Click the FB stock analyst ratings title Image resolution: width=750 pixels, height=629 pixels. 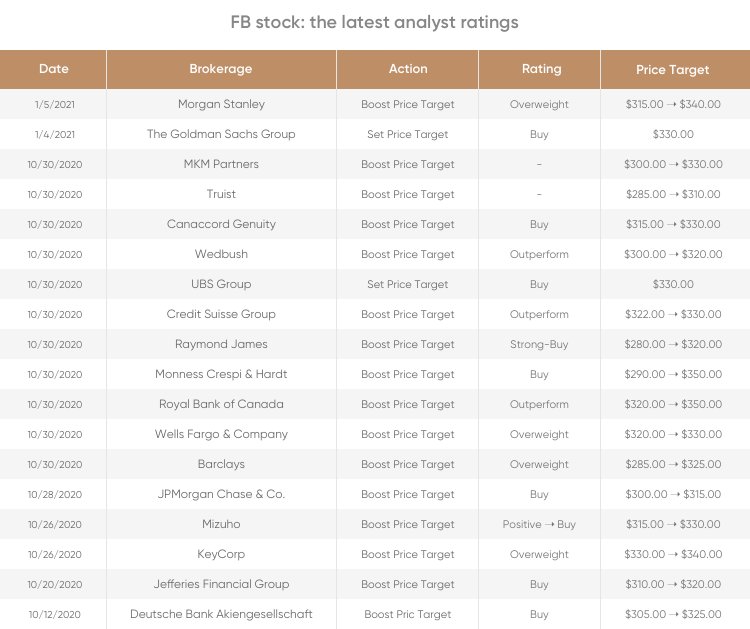[x=375, y=22]
